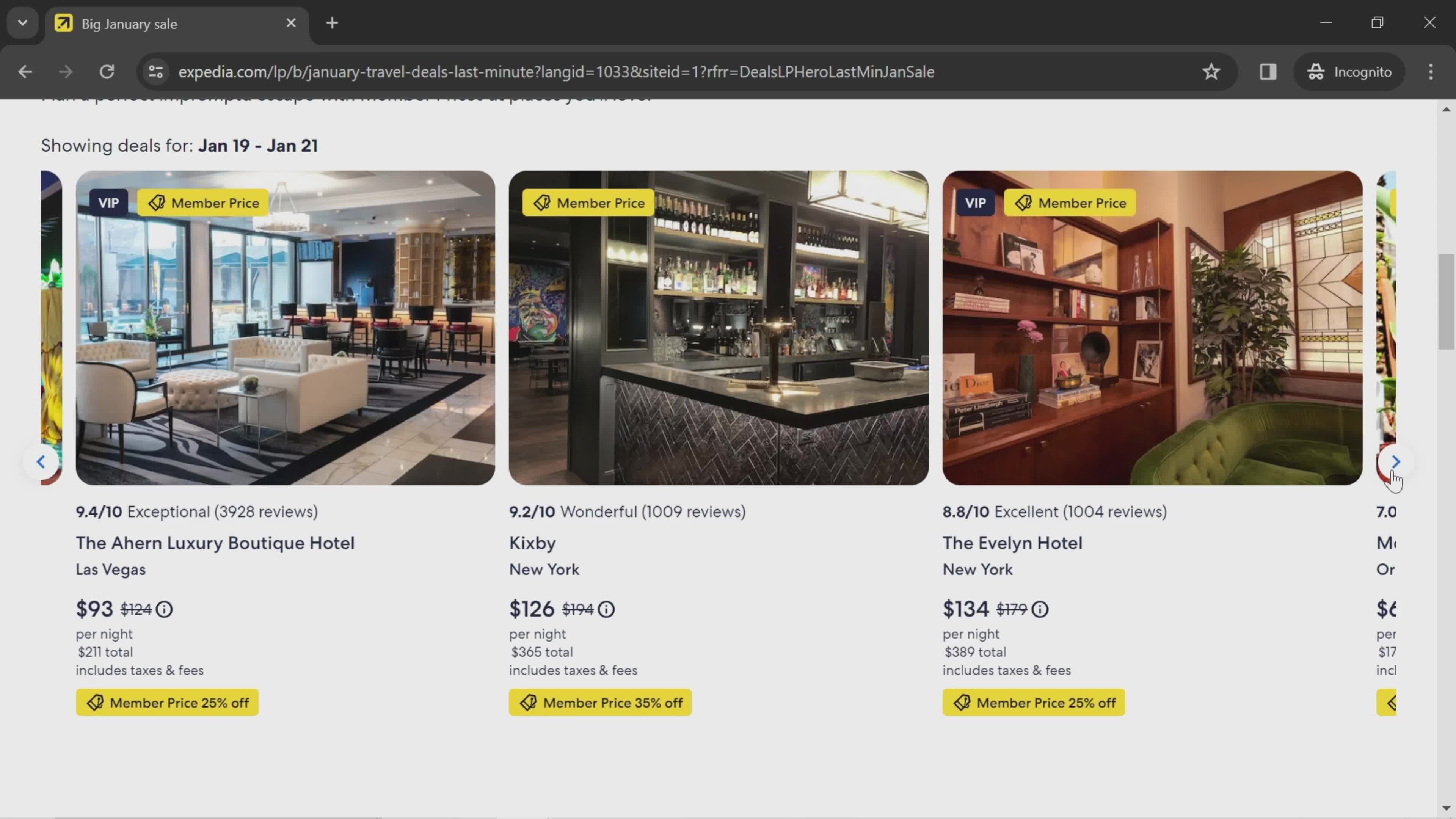Open The Ahern Luxury Boutique Hotel link
The width and height of the screenshot is (1456, 819).
click(x=215, y=543)
